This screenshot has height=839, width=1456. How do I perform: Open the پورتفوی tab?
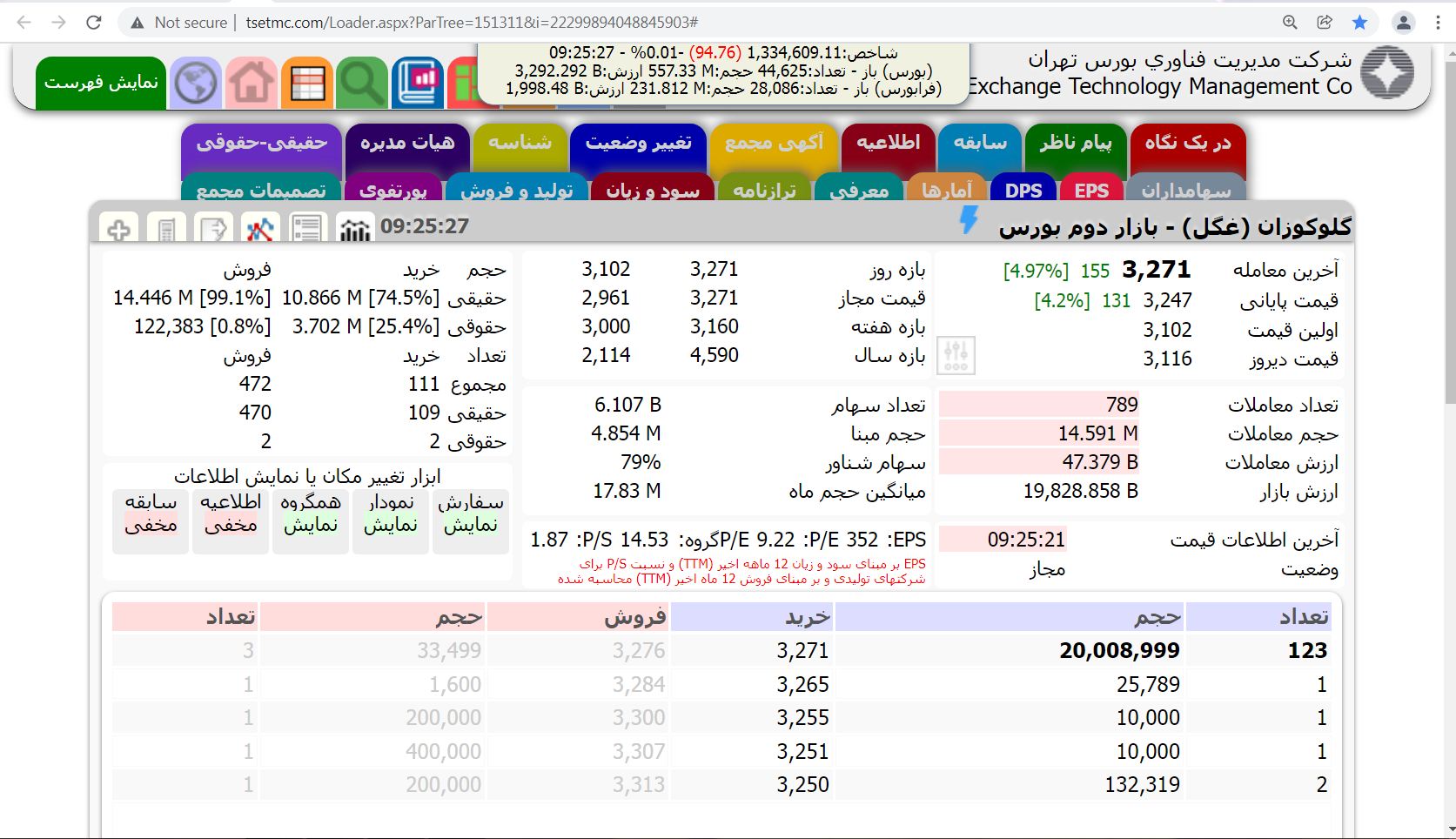pos(393,188)
